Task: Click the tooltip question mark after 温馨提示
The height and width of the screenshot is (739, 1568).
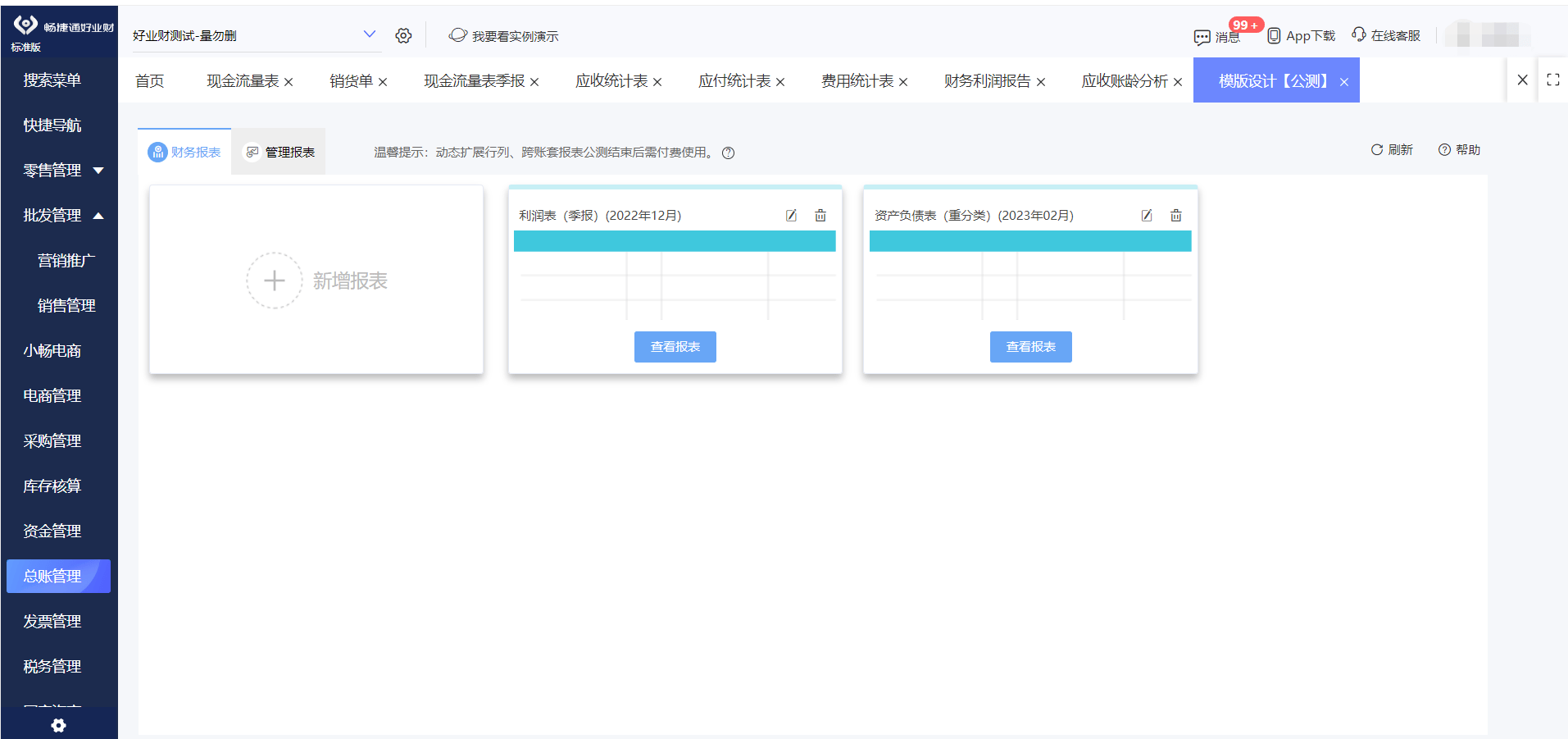Action: tap(728, 153)
